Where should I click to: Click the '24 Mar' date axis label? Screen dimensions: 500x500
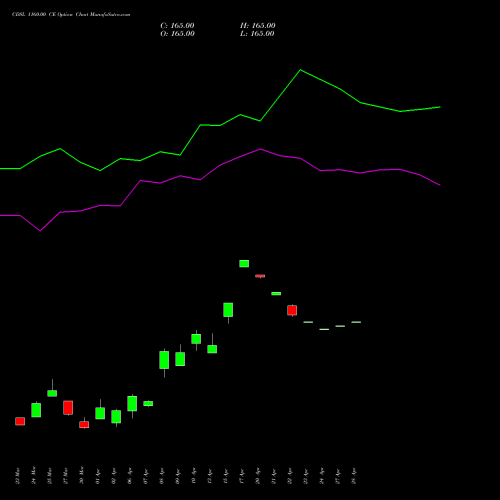point(33,475)
